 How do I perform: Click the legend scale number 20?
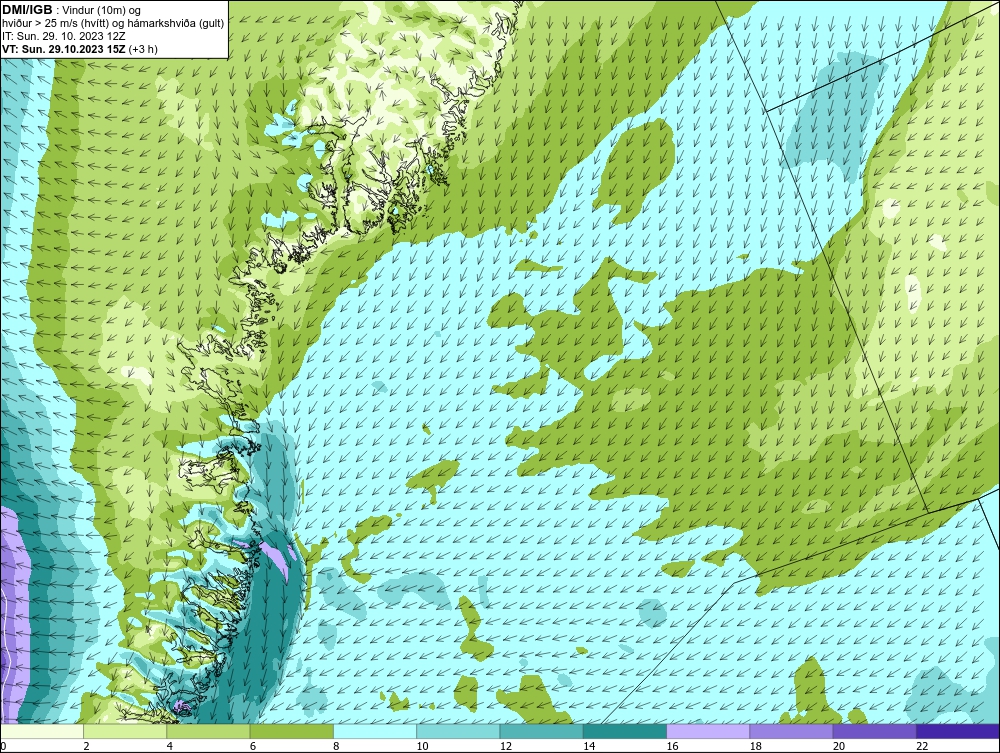coord(839,746)
